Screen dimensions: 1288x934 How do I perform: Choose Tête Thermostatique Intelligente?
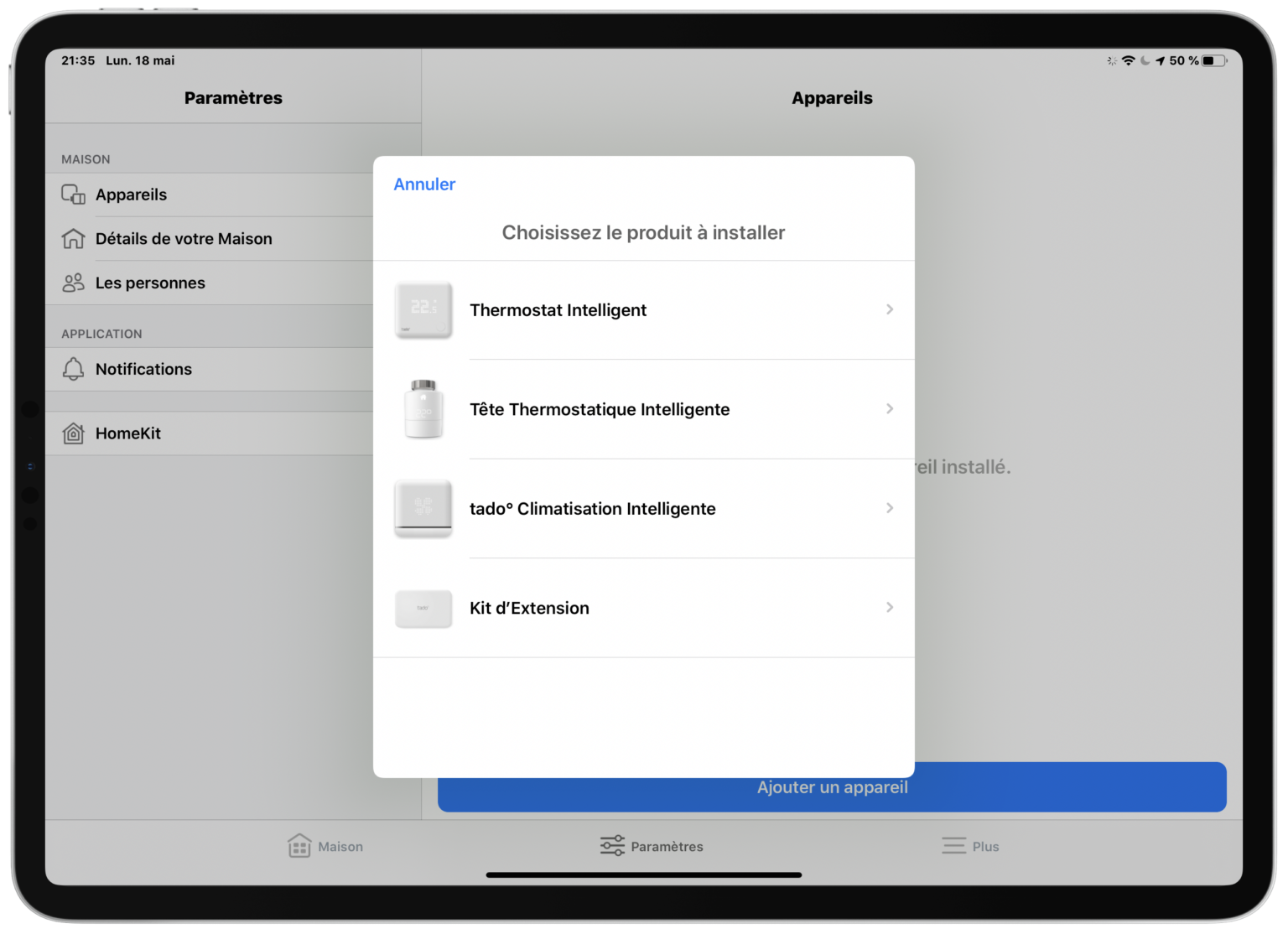[643, 409]
